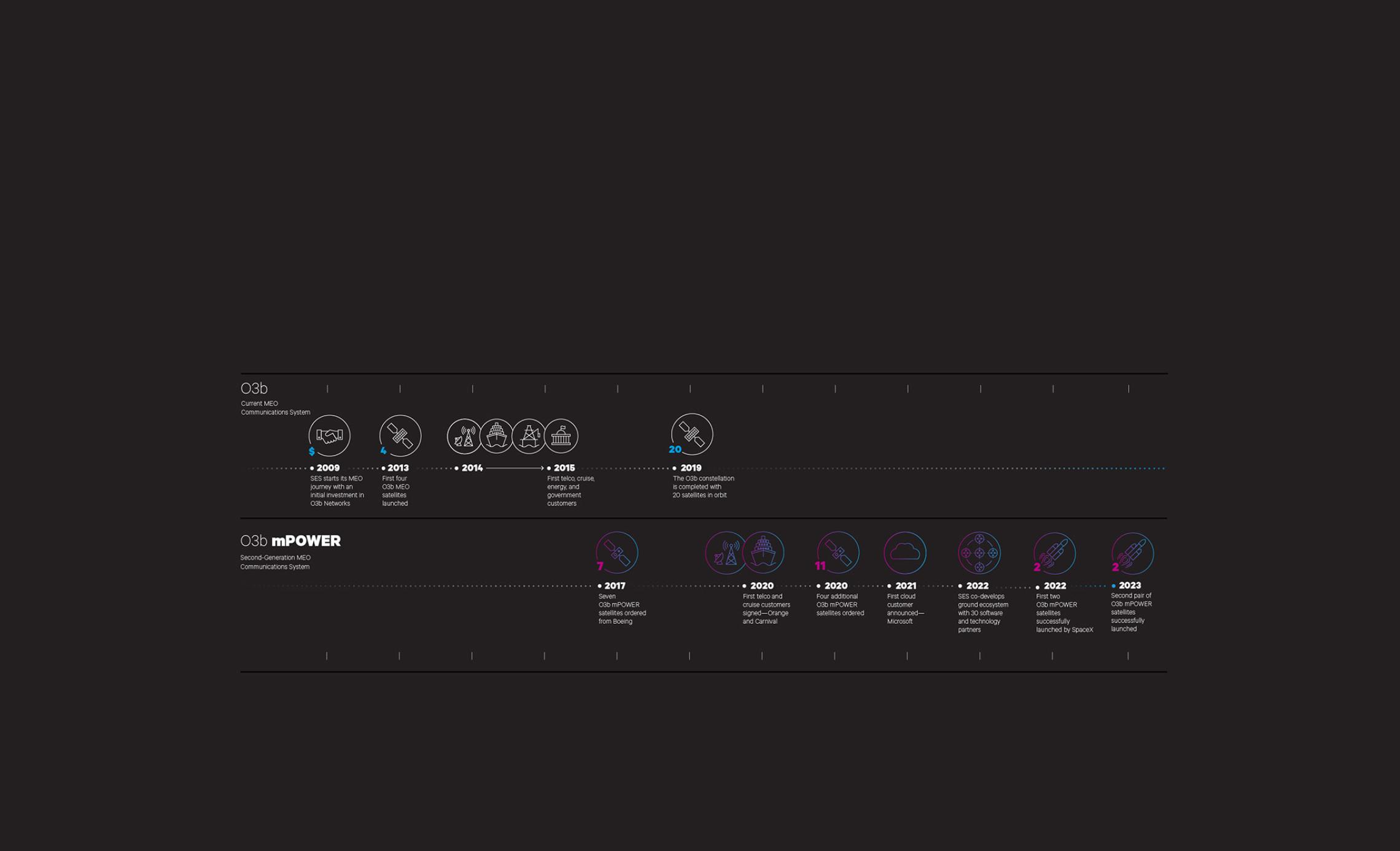The height and width of the screenshot is (851, 1400).
Task: Select the satellite icon above 2017
Action: (617, 553)
